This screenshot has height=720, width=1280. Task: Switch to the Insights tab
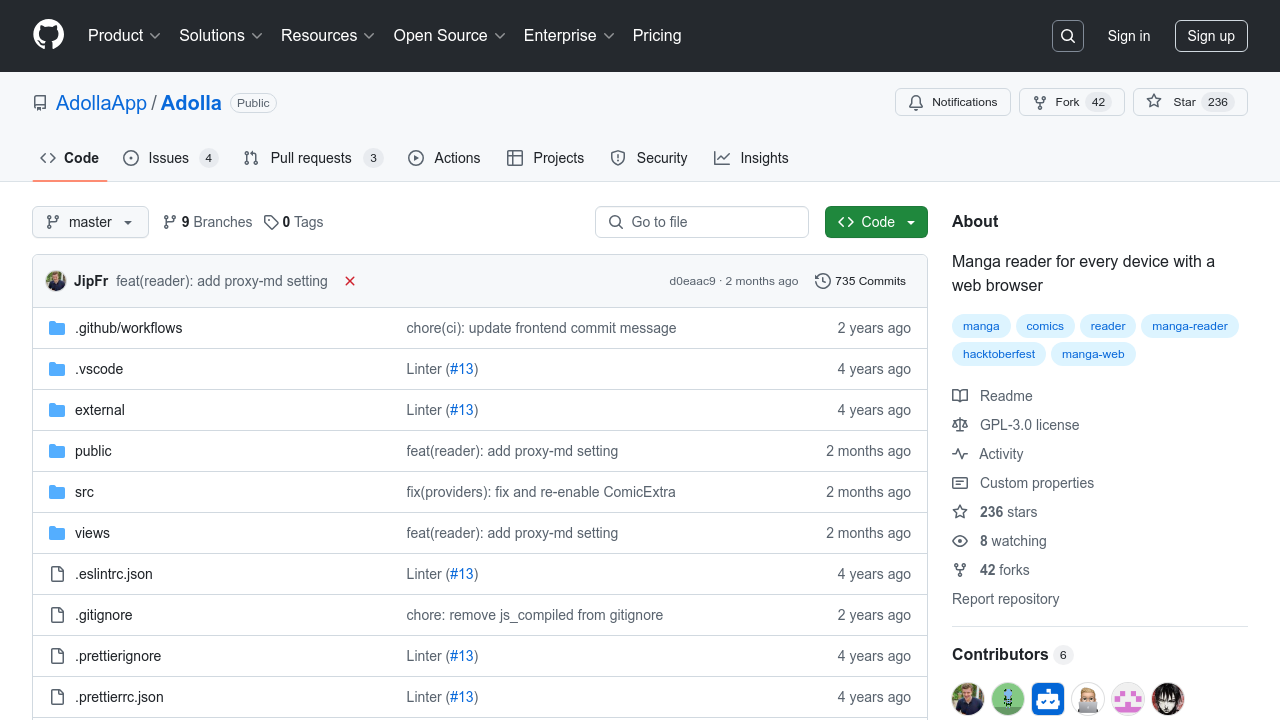751,158
